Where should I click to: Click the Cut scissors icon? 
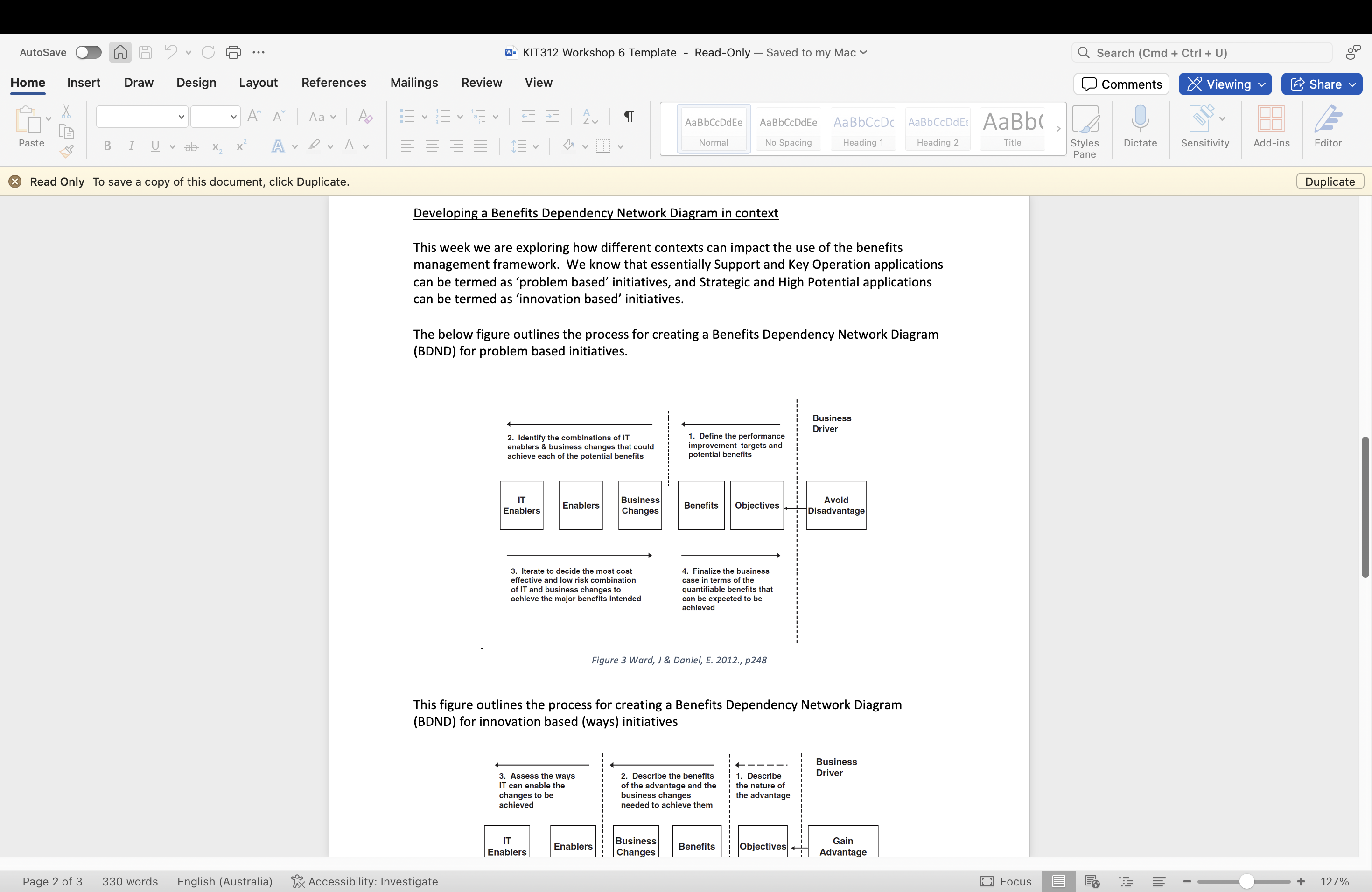(x=66, y=111)
